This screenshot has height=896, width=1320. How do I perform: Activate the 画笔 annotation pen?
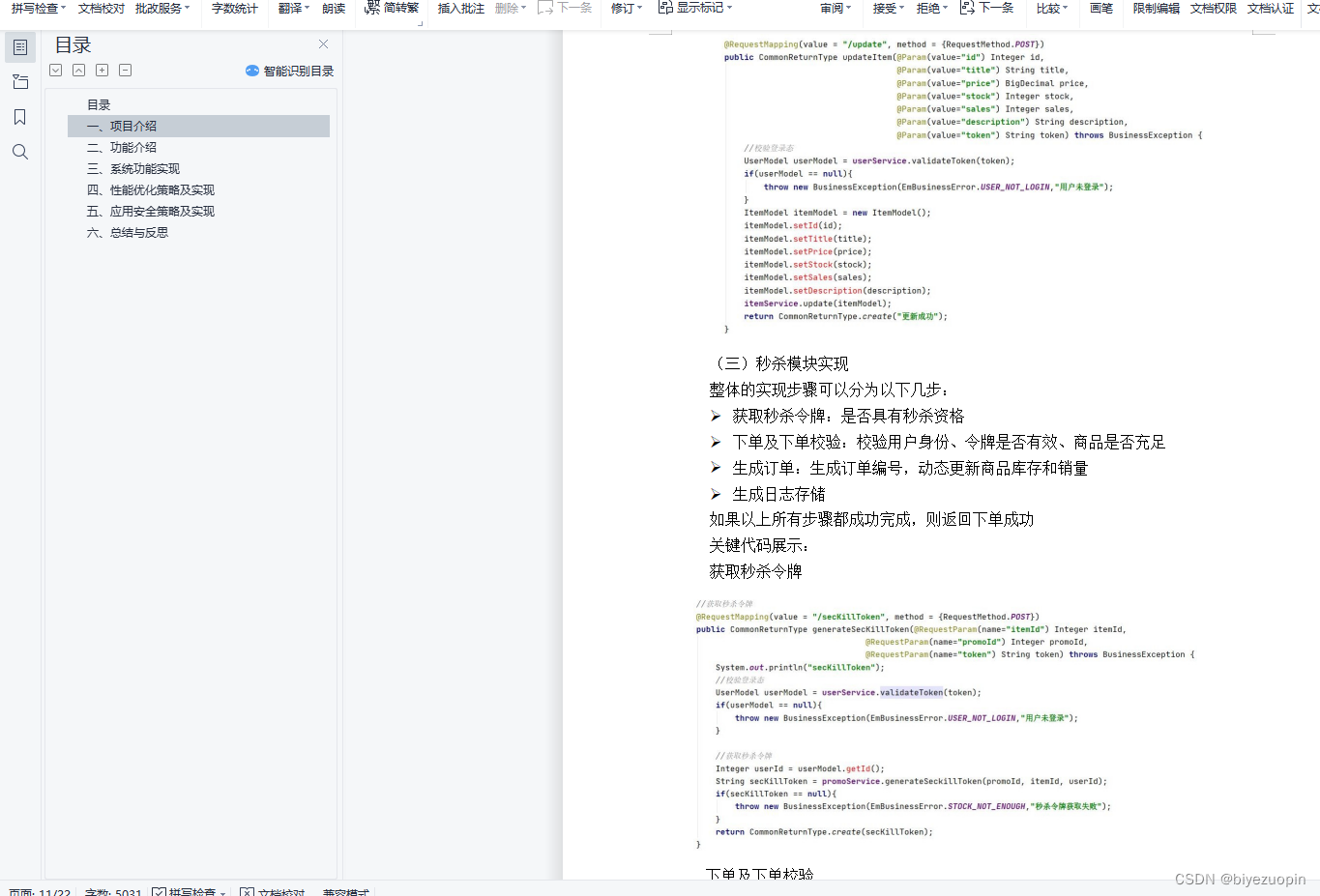click(1101, 9)
